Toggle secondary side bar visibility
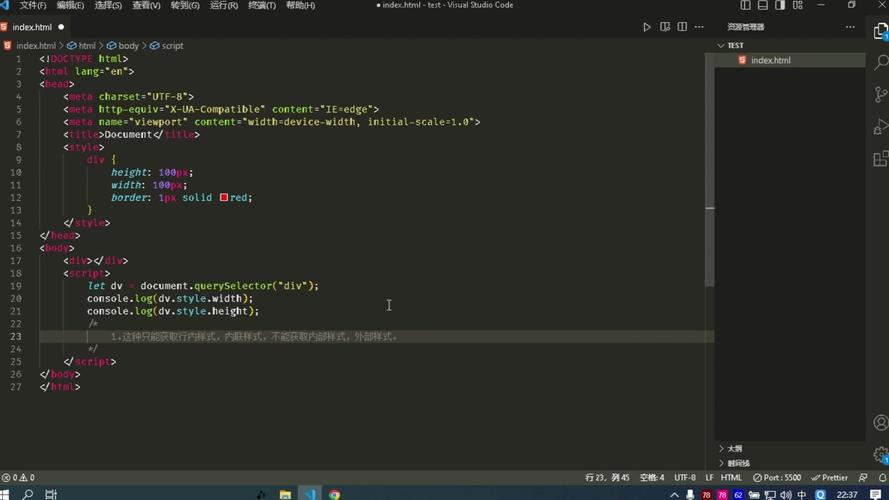The height and width of the screenshot is (500, 889). coord(780,5)
